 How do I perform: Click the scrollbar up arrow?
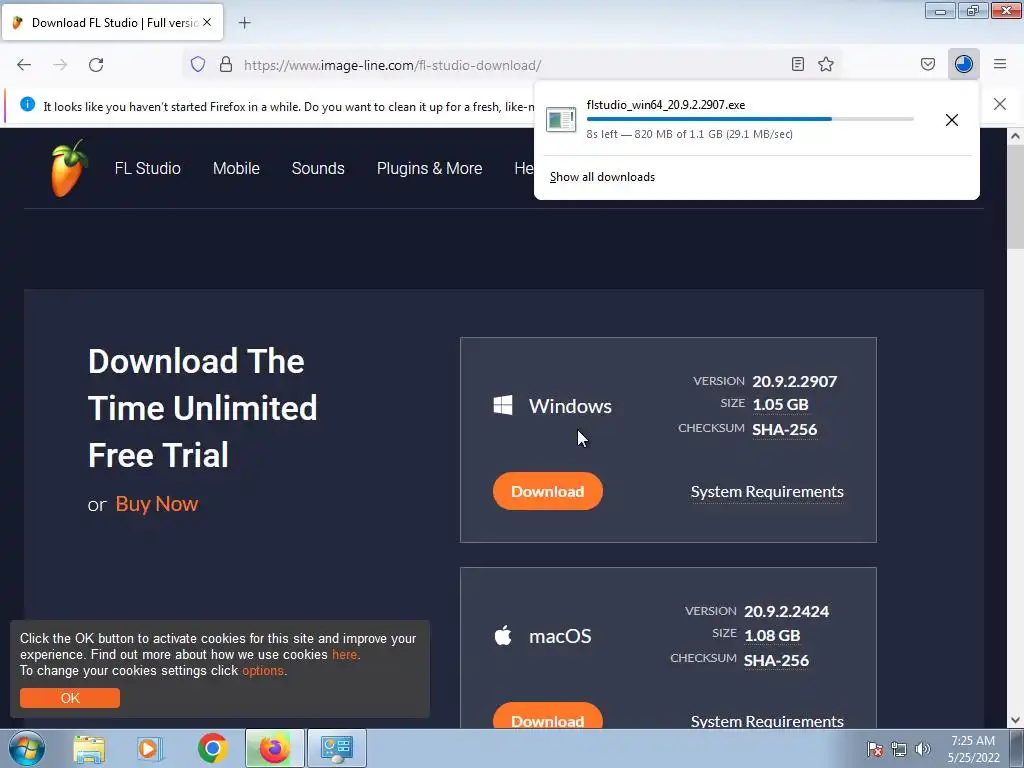[1015, 136]
